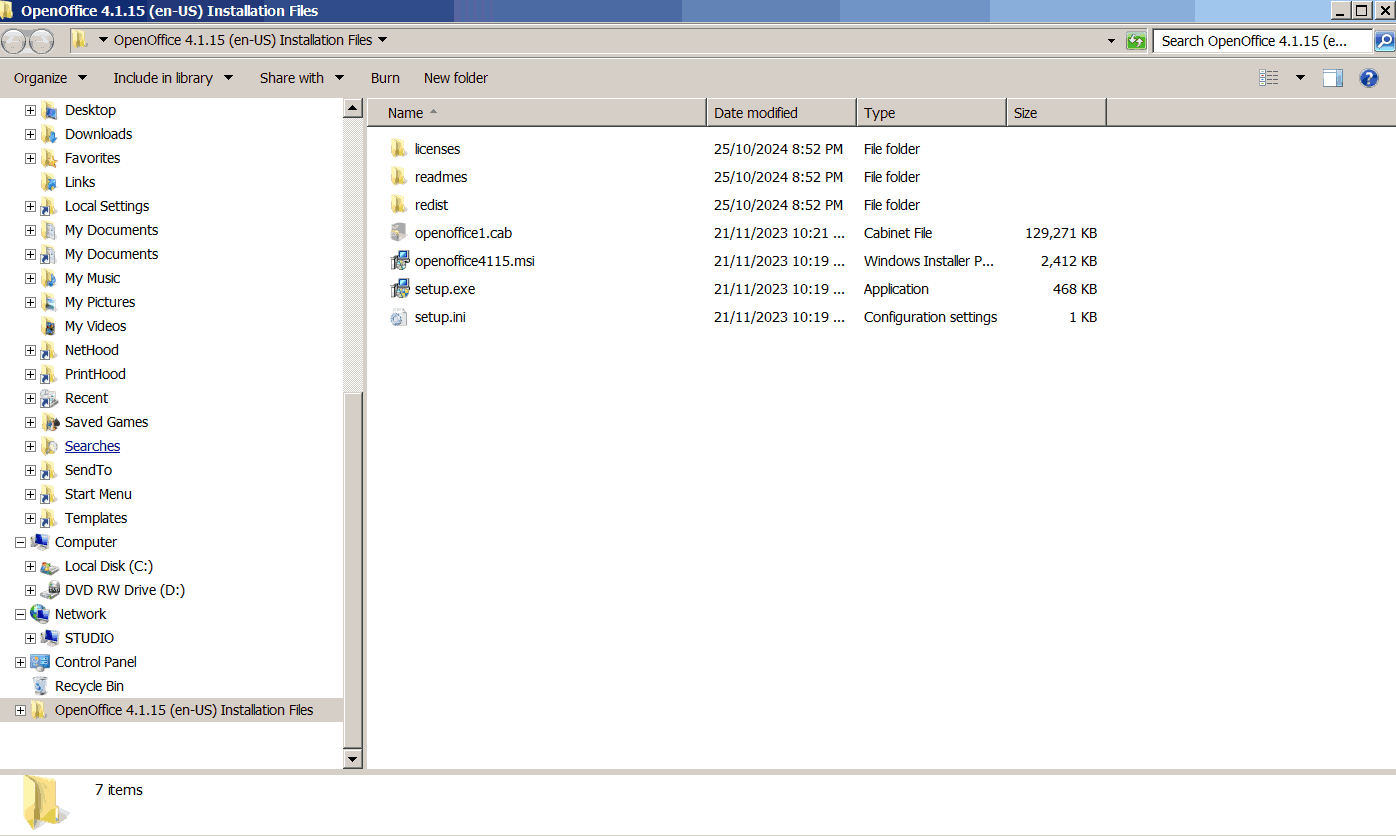This screenshot has height=836, width=1396.
Task: Click the refresh icon beside the address bar
Action: click(x=1136, y=41)
